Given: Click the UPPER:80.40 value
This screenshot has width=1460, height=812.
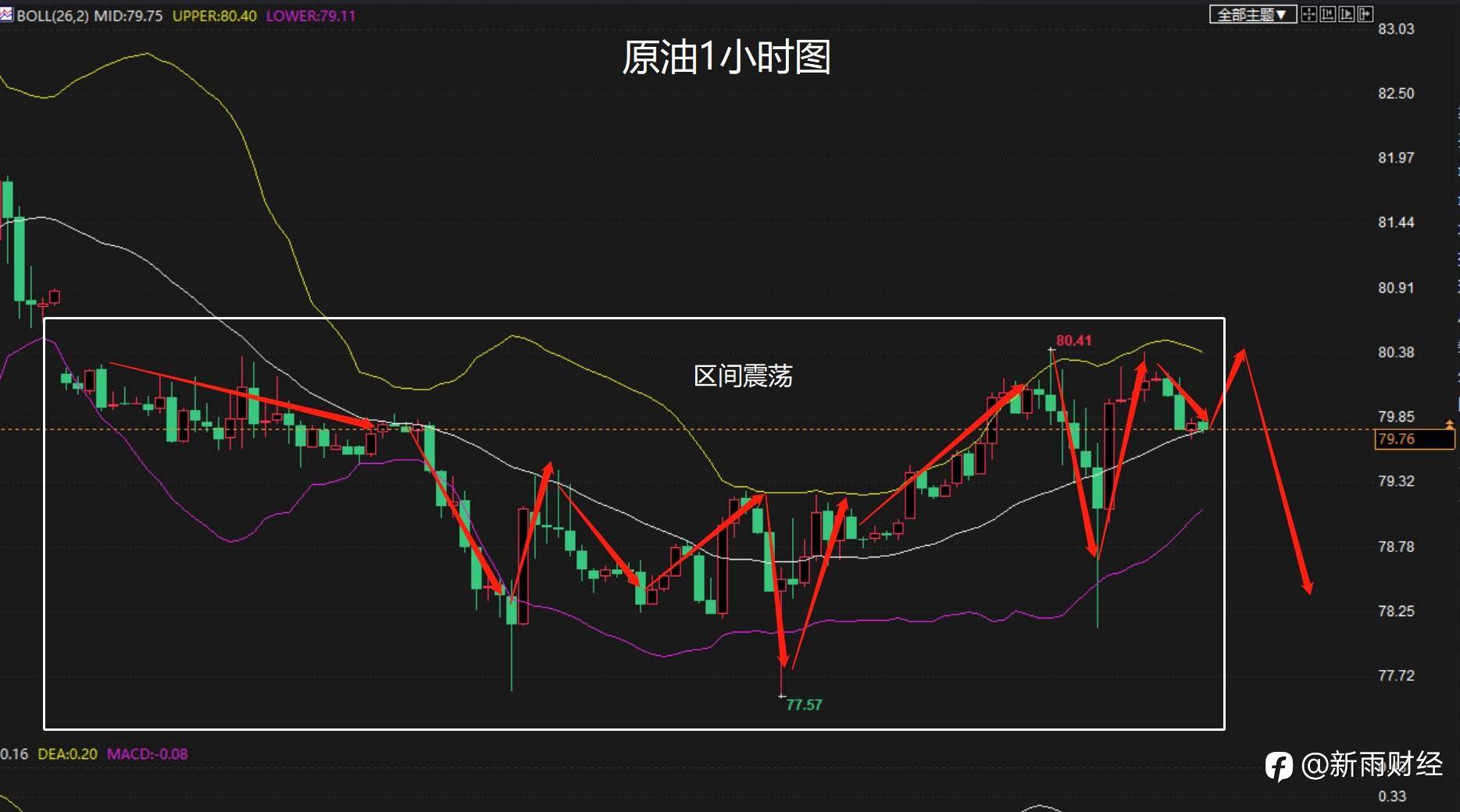Looking at the screenshot, I should [214, 16].
